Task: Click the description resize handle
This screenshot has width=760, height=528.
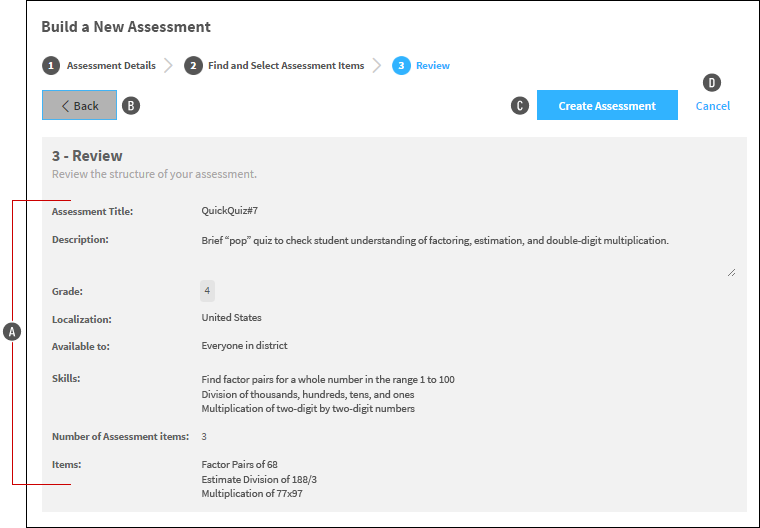Action: point(731,272)
